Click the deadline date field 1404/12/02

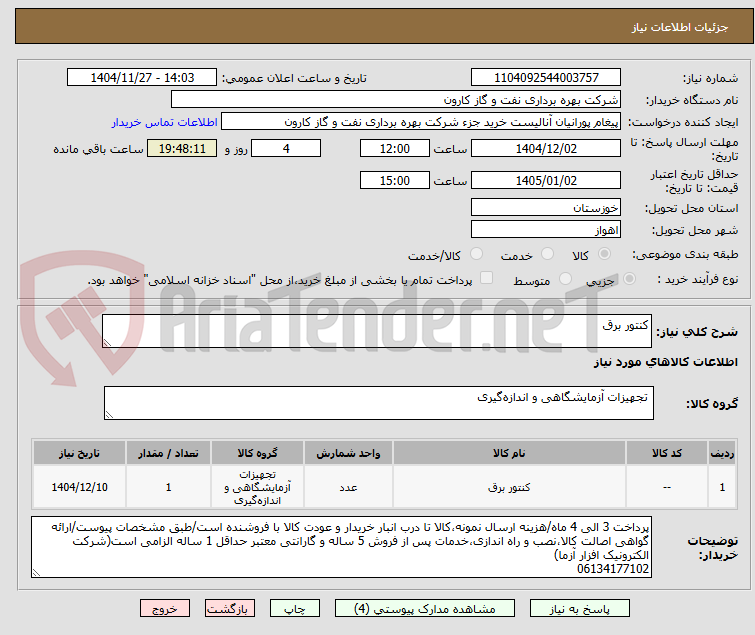546,148
